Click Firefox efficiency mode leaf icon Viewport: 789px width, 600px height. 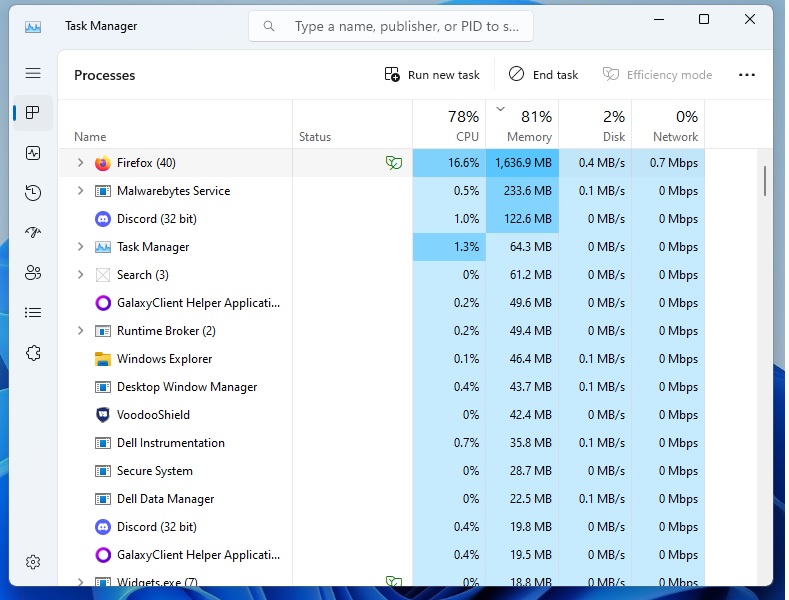click(x=393, y=163)
